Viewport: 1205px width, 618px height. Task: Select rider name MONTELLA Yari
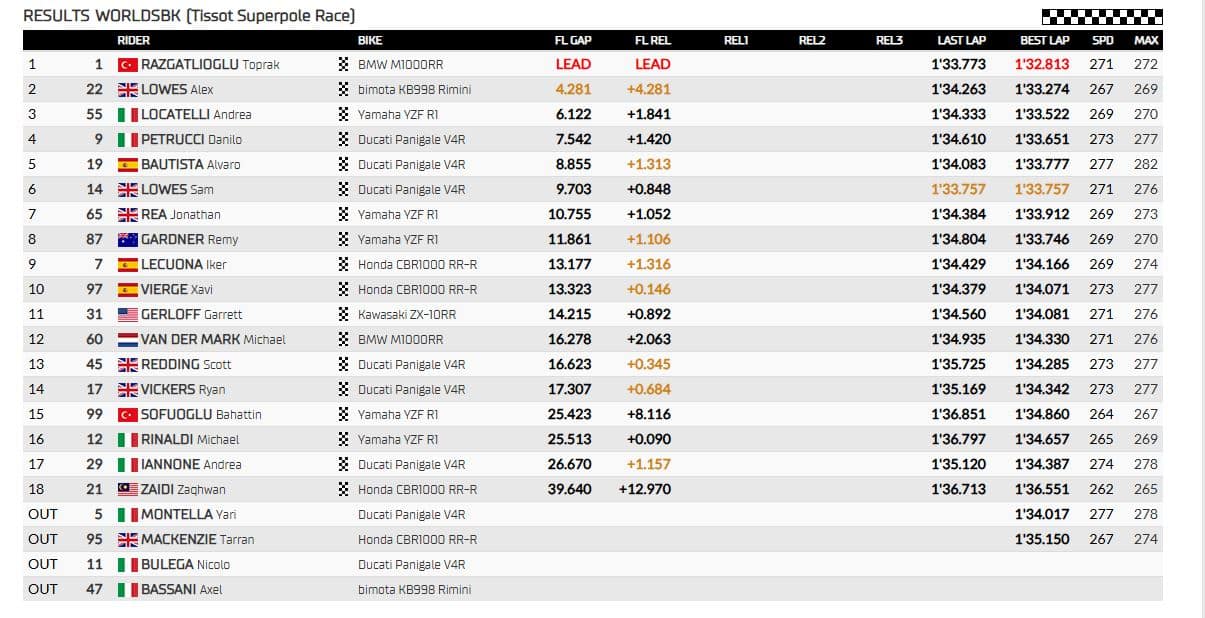(x=190, y=514)
